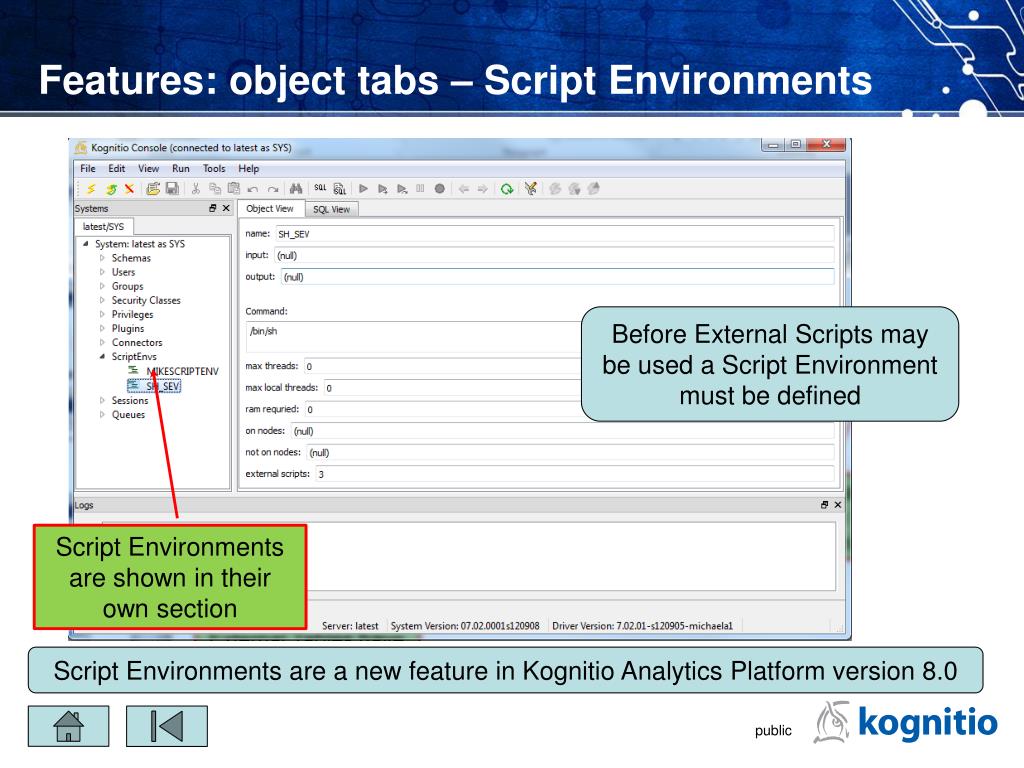Click the second greyed globe icon
The height and width of the screenshot is (768, 1024).
575,189
